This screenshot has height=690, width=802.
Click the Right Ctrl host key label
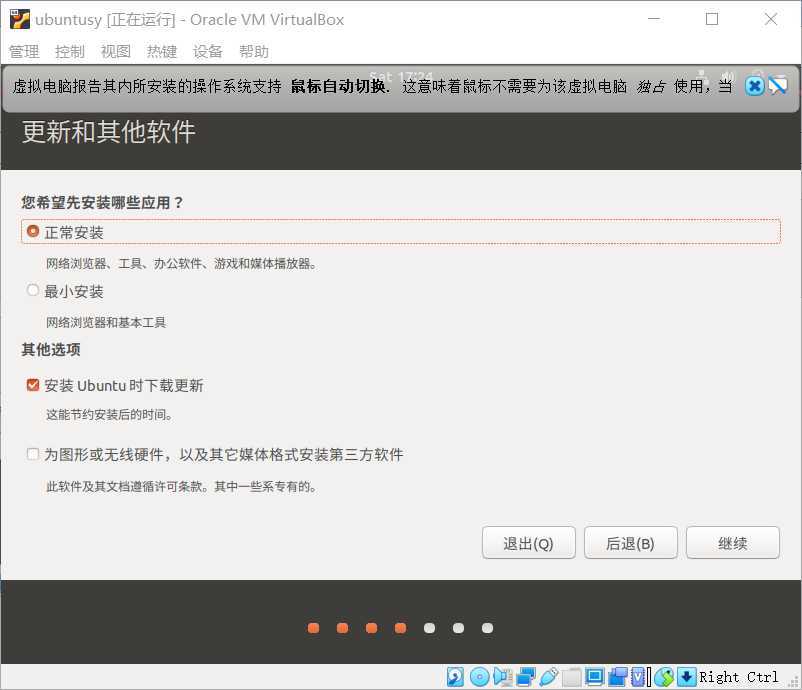pyautogui.click(x=739, y=677)
